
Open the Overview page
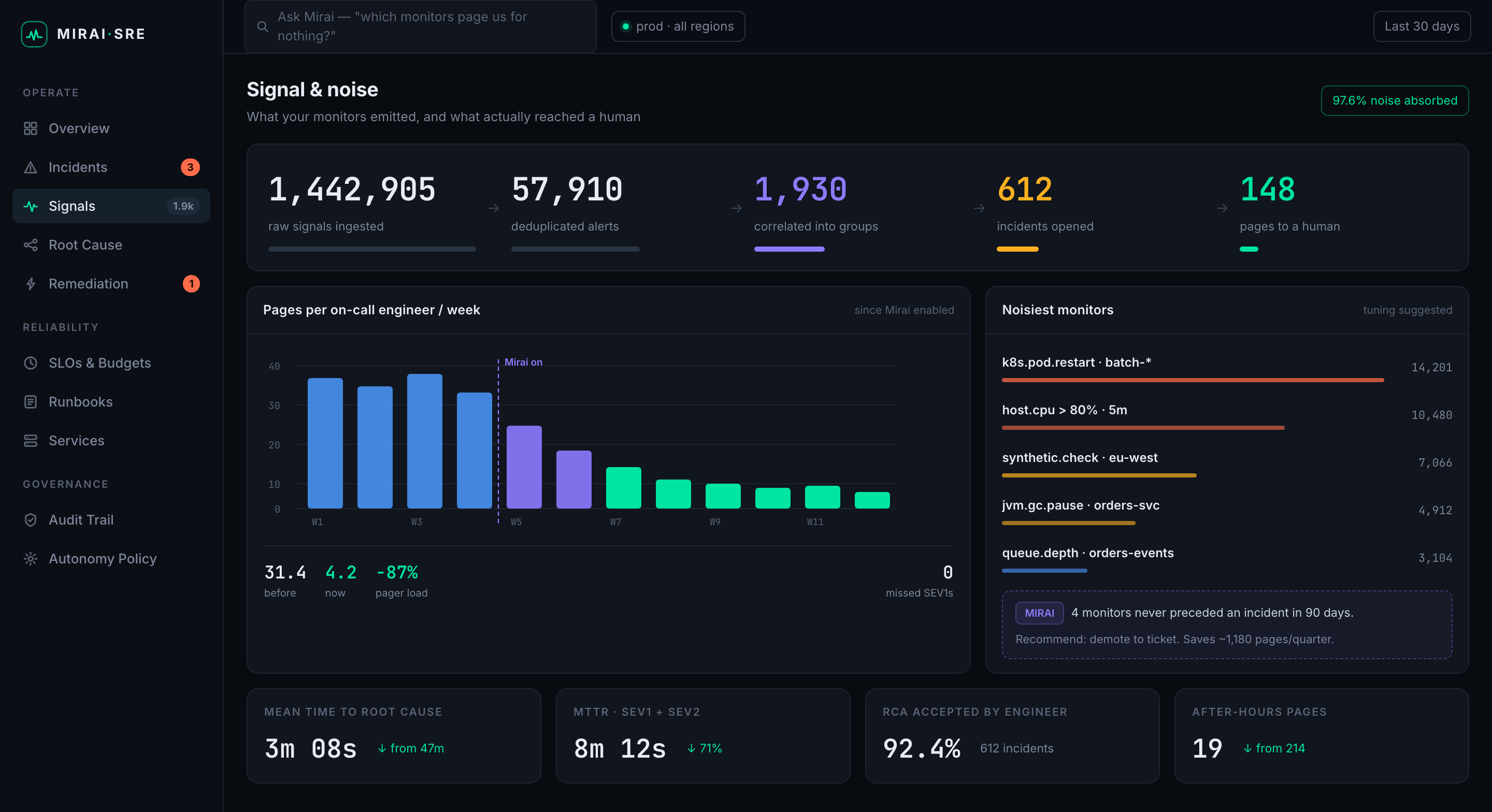click(x=111, y=128)
